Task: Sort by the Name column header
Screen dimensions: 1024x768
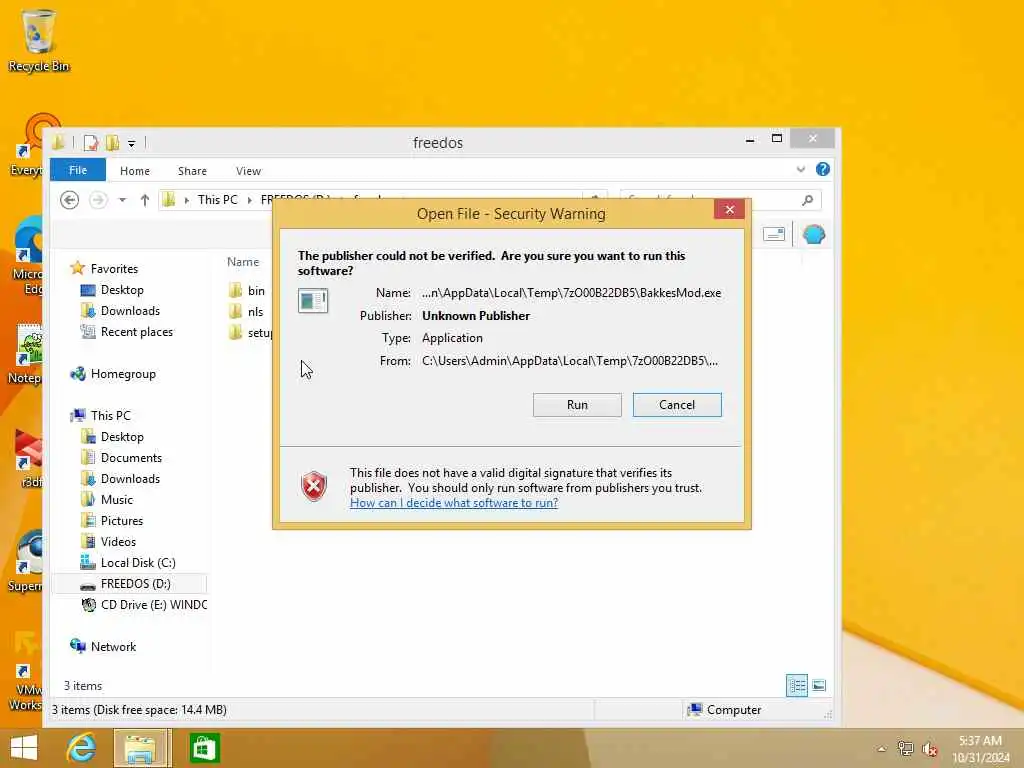Action: (243, 262)
